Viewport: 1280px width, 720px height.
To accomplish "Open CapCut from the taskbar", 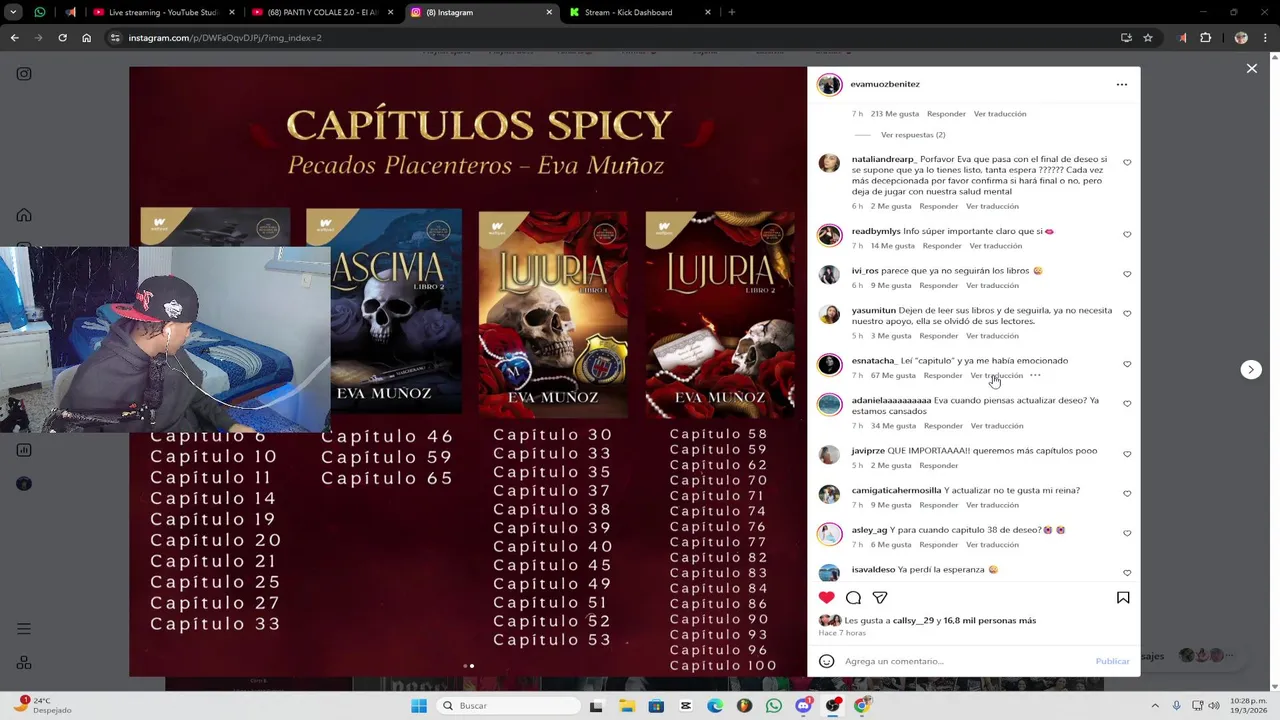I will (x=686, y=706).
